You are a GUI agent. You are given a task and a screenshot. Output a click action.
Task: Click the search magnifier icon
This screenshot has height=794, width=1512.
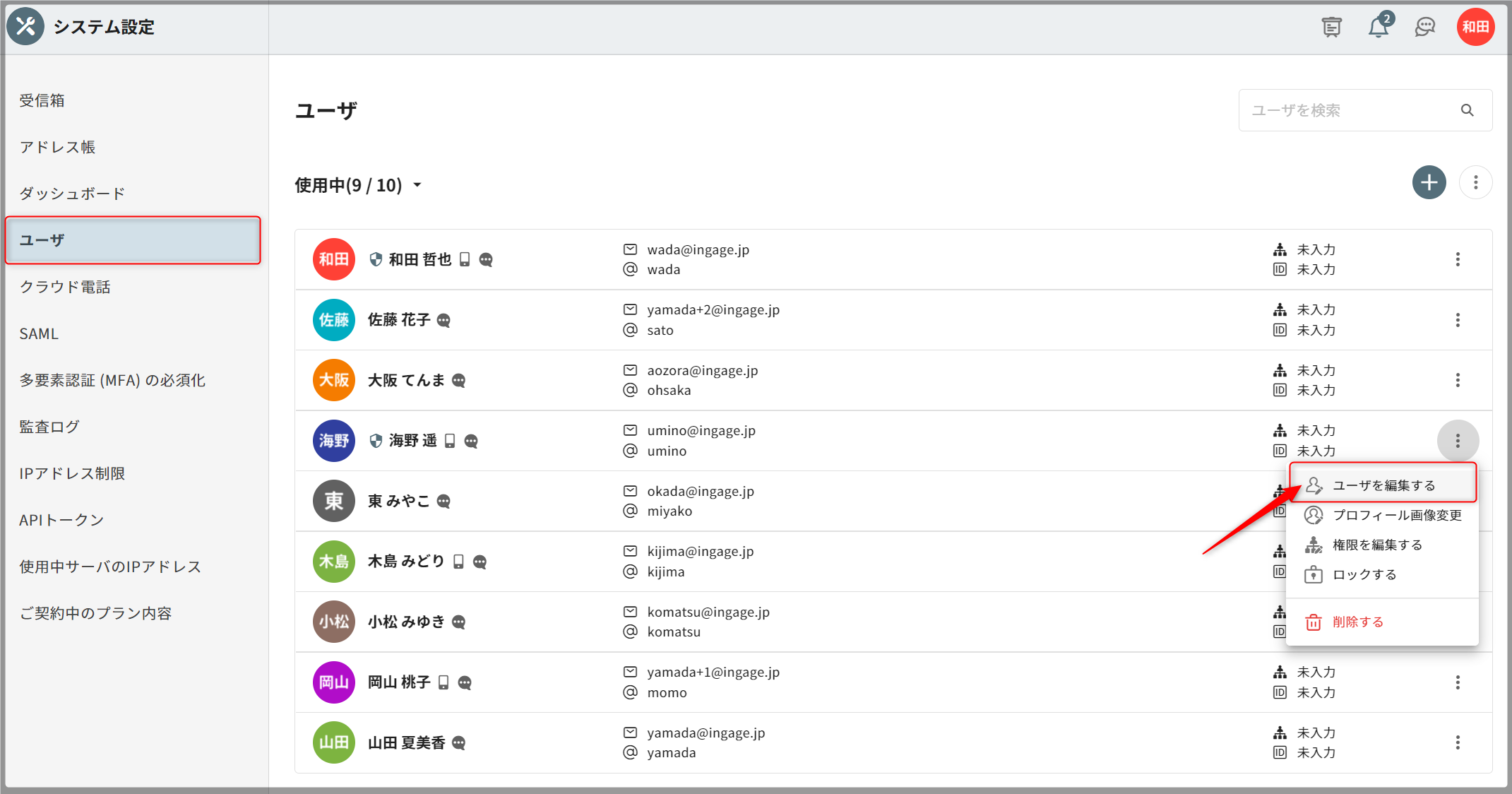click(x=1468, y=110)
